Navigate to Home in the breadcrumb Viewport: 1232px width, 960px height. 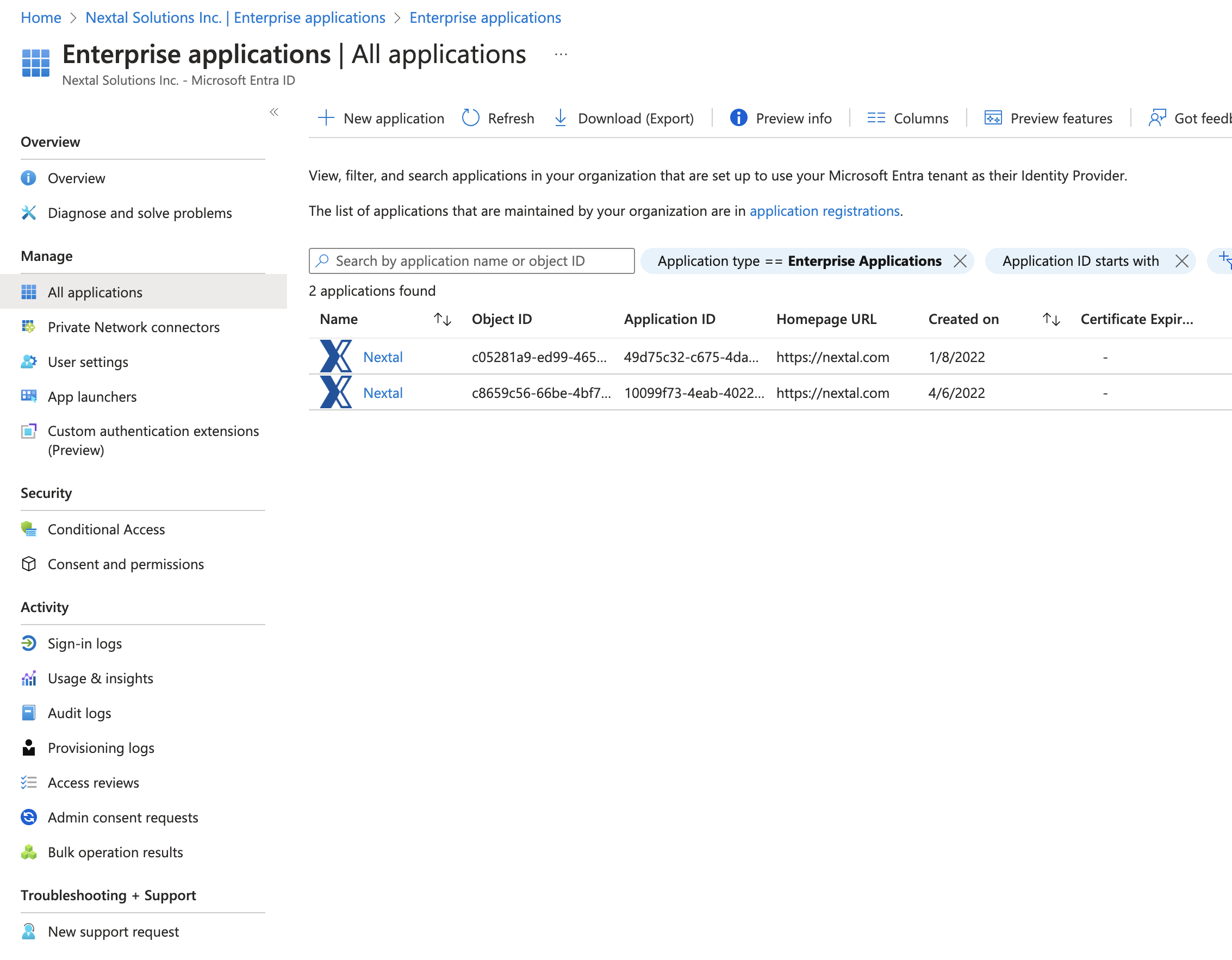[41, 17]
